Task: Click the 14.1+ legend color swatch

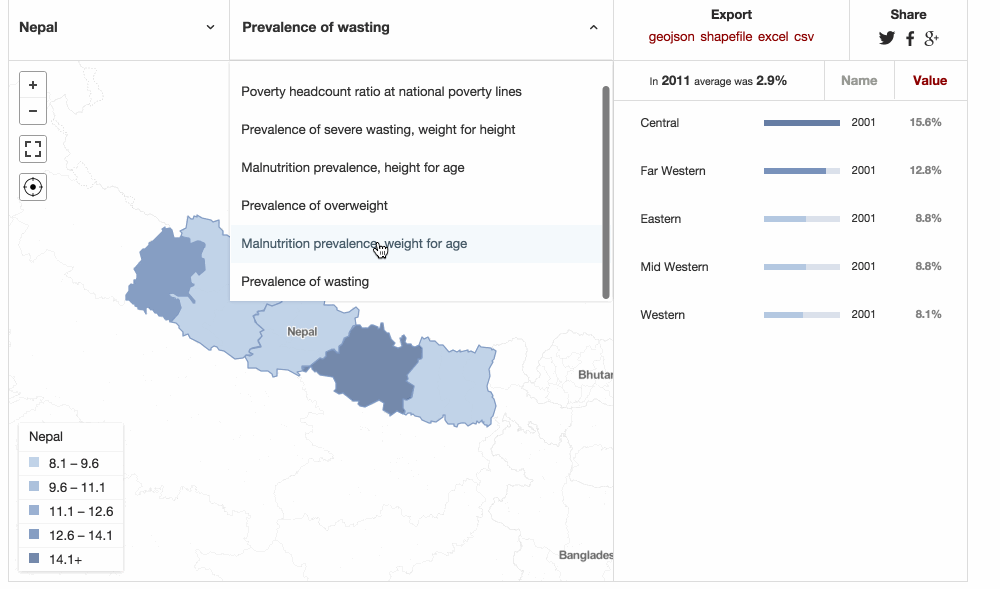Action: [34, 559]
